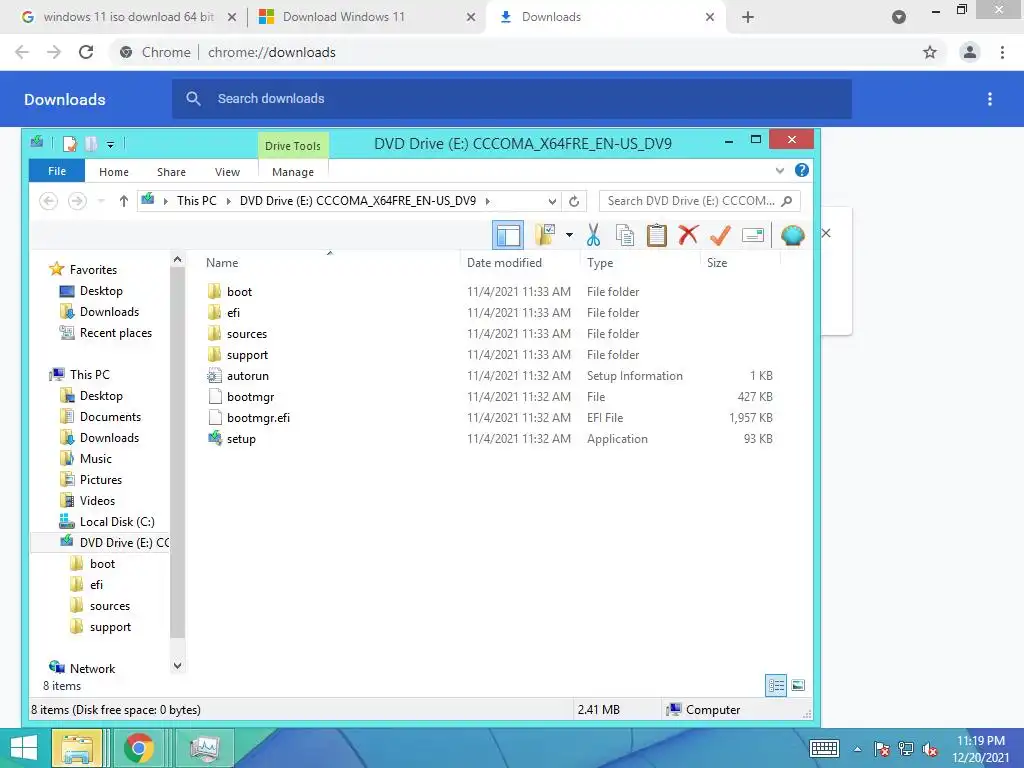This screenshot has width=1024, height=768.
Task: Click the Refresh icon beside address bar
Action: point(574,201)
